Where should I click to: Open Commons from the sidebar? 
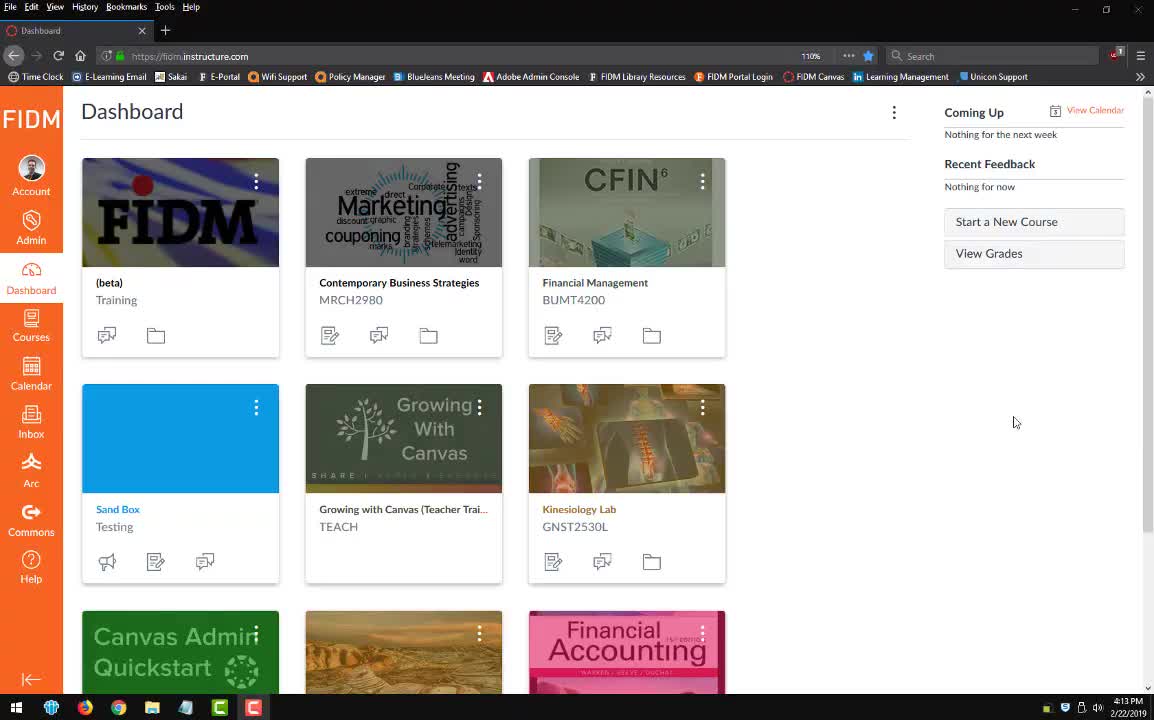tap(31, 520)
